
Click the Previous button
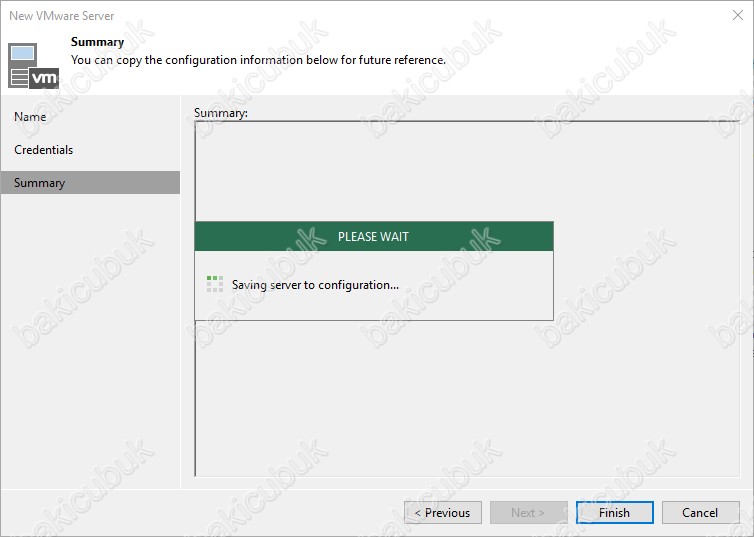pos(442,512)
